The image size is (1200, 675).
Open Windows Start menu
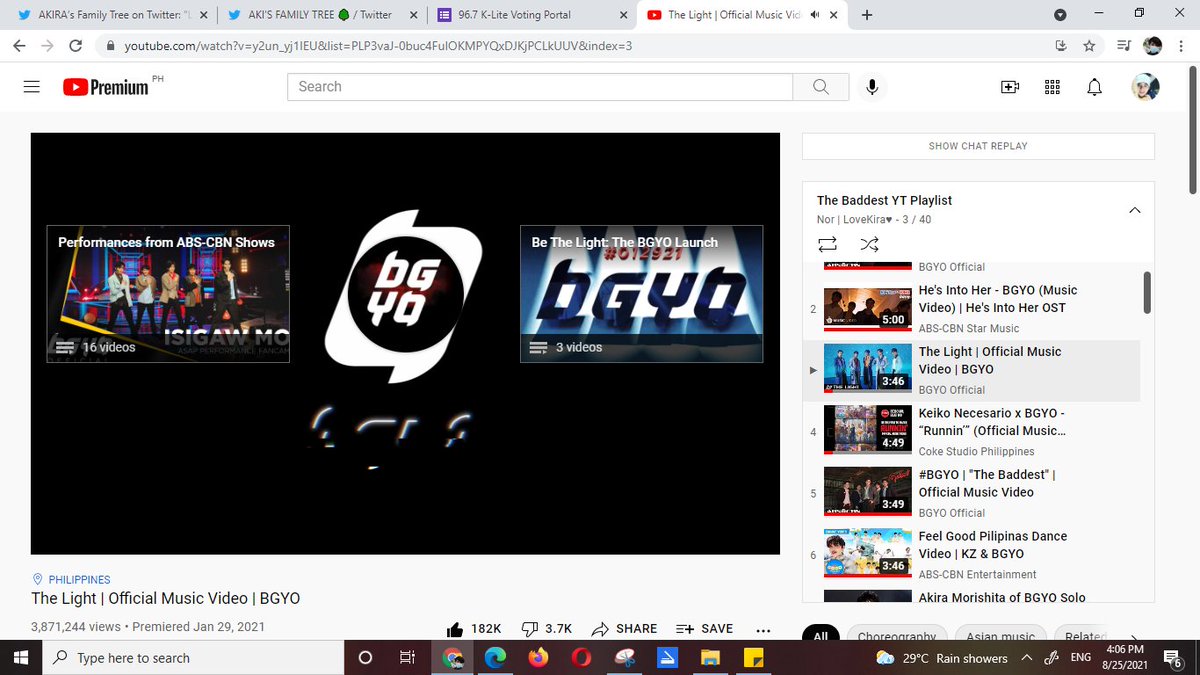20,658
